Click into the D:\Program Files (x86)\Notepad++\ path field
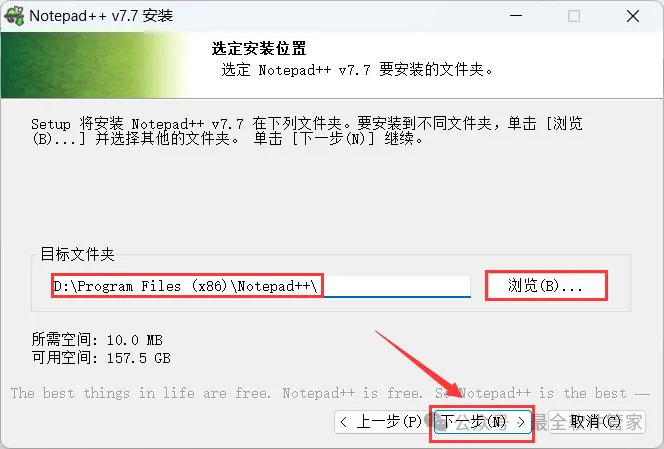This screenshot has height=449, width=664. (261, 286)
